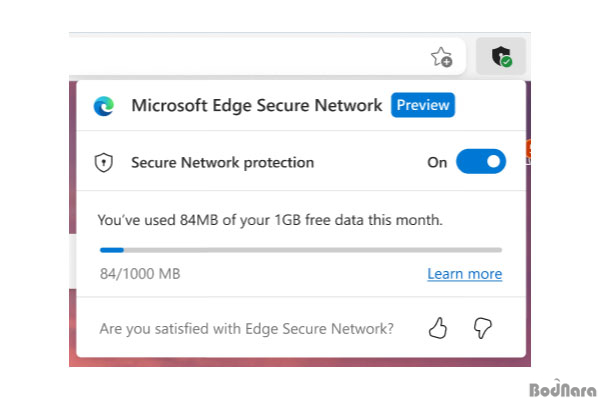Open the Learn more link

pos(465,274)
